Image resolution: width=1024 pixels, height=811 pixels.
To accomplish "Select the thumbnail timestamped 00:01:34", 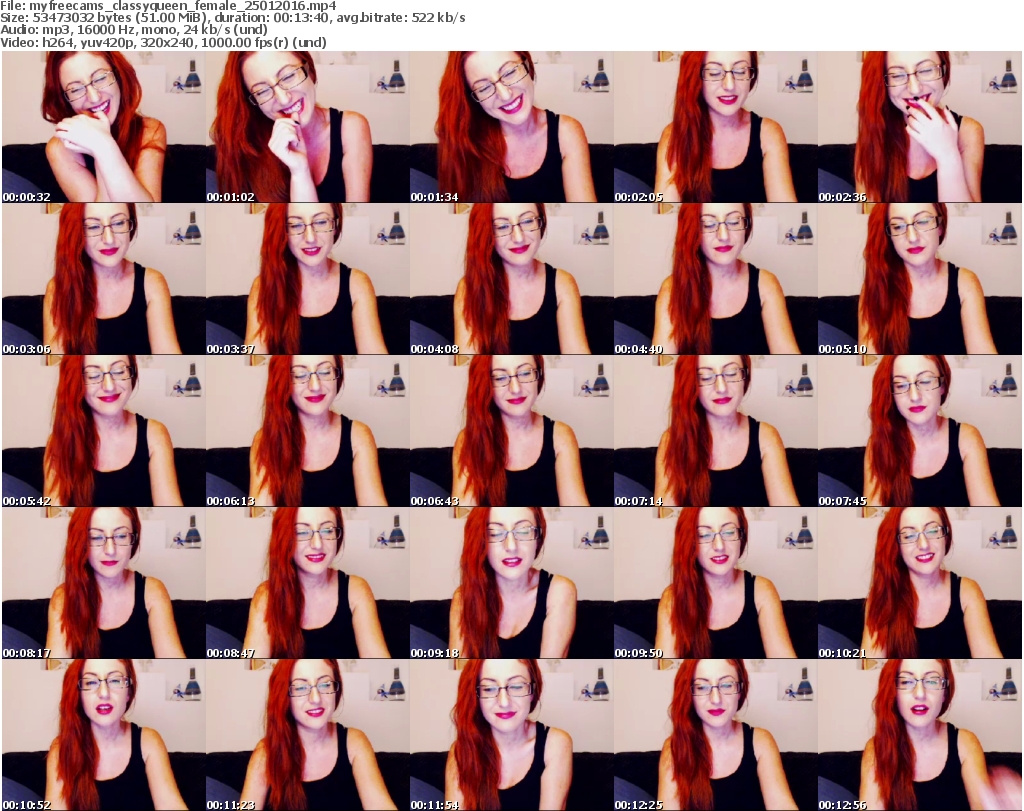I will coord(512,127).
